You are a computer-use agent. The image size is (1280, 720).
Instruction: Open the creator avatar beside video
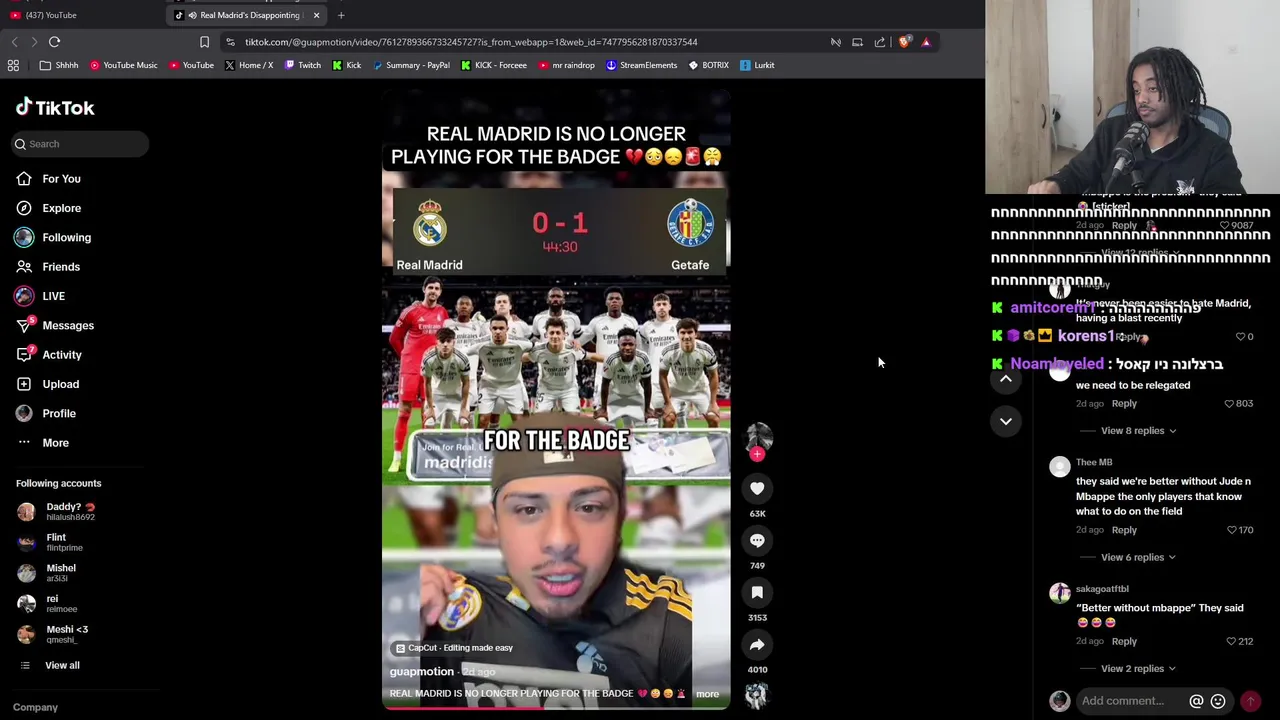[x=758, y=436]
